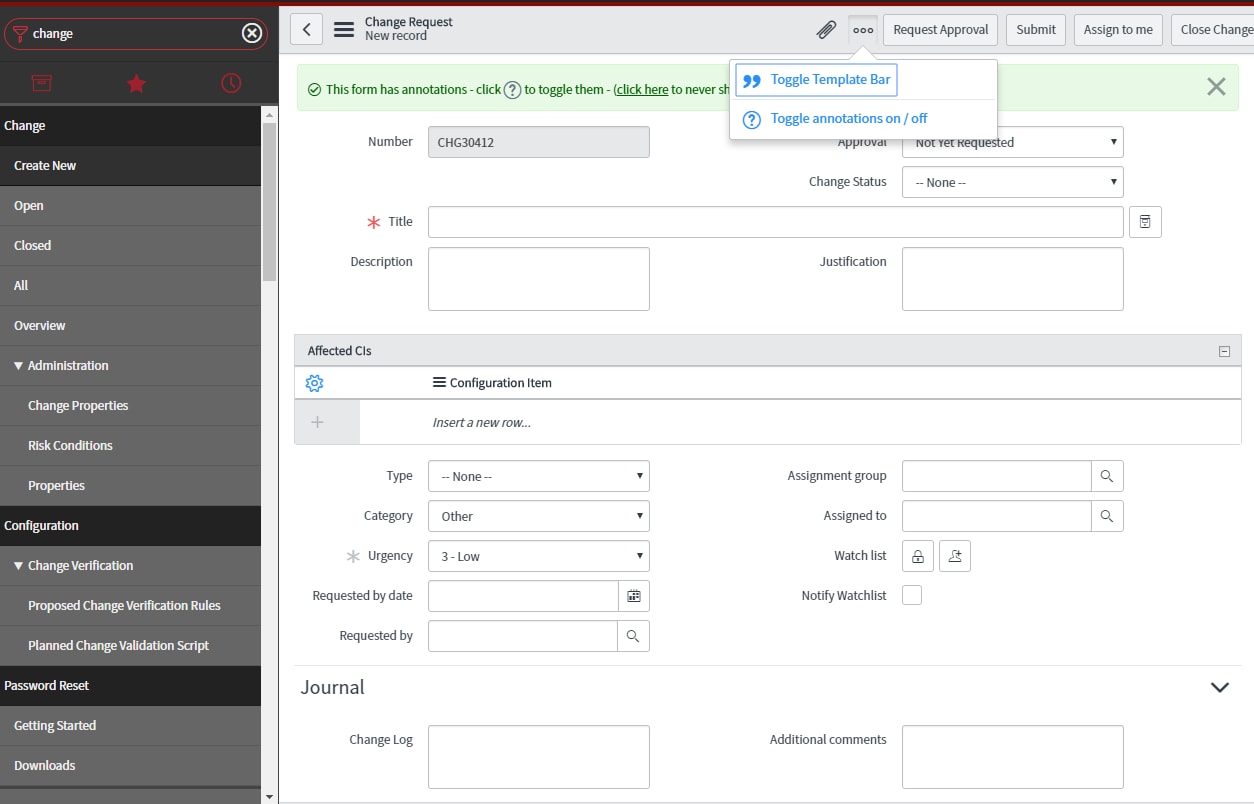Screen dimensions: 1254x804
Task: Click the filter icon beside the search box
Action: [x=20, y=33]
